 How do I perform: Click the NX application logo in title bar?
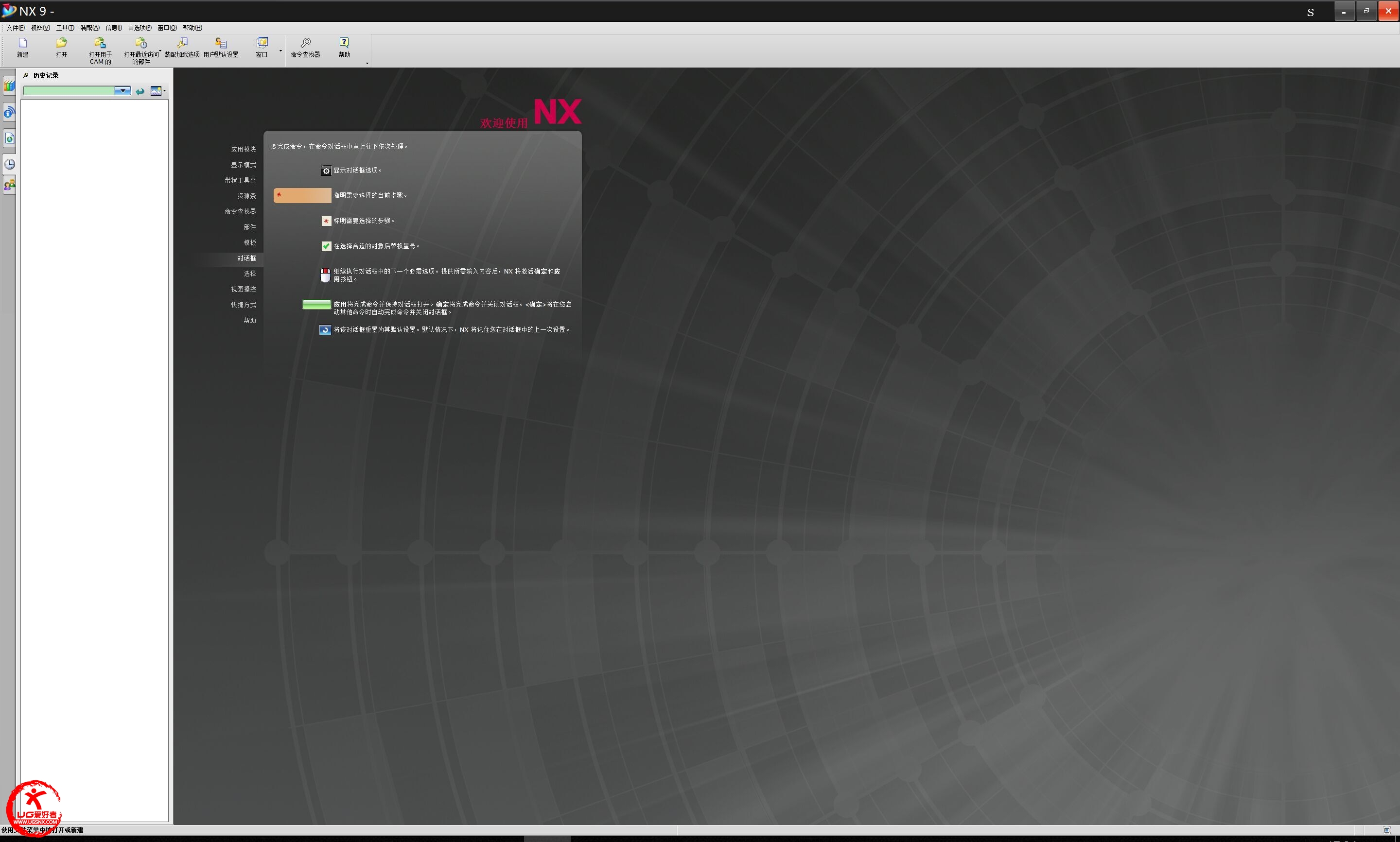(x=9, y=10)
